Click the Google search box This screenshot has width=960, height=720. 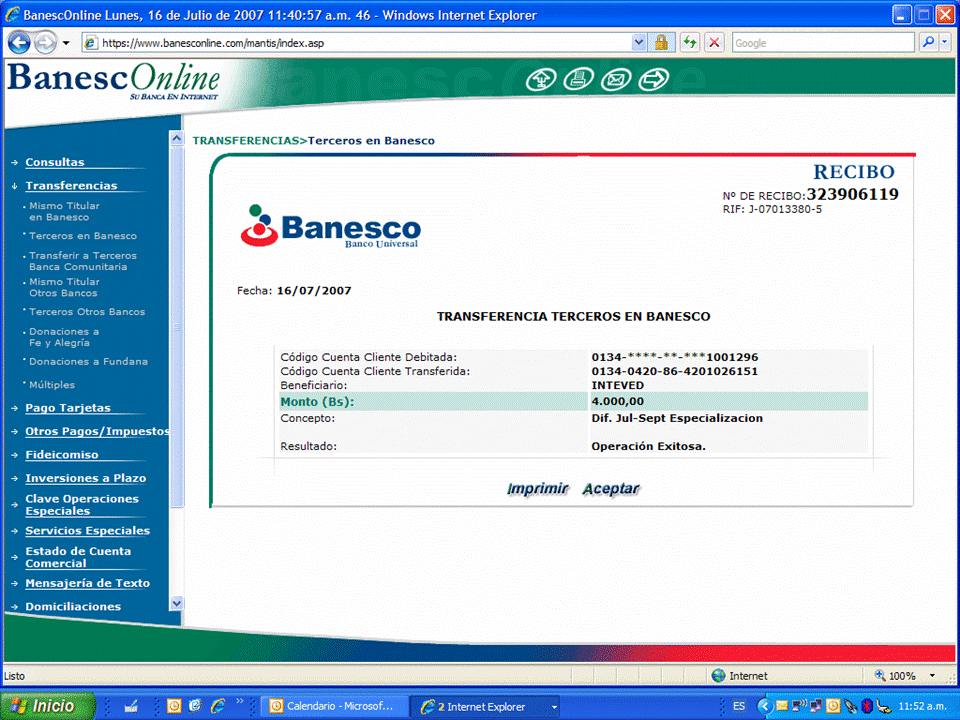coord(822,43)
